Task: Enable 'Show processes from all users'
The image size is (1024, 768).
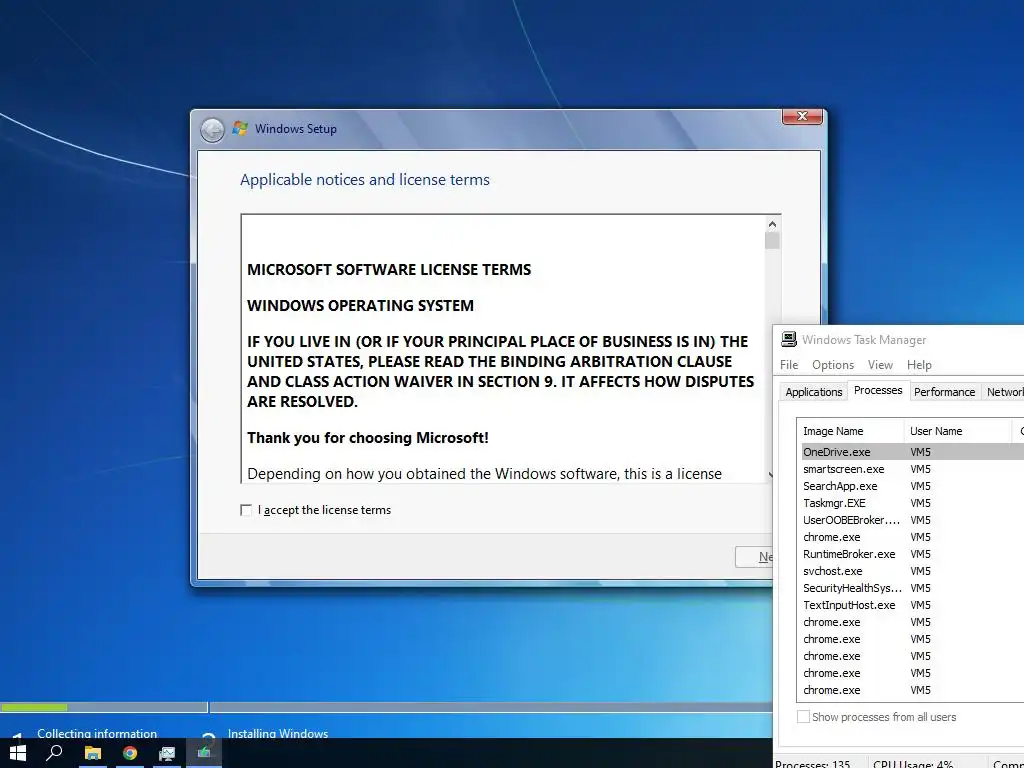Action: (803, 716)
